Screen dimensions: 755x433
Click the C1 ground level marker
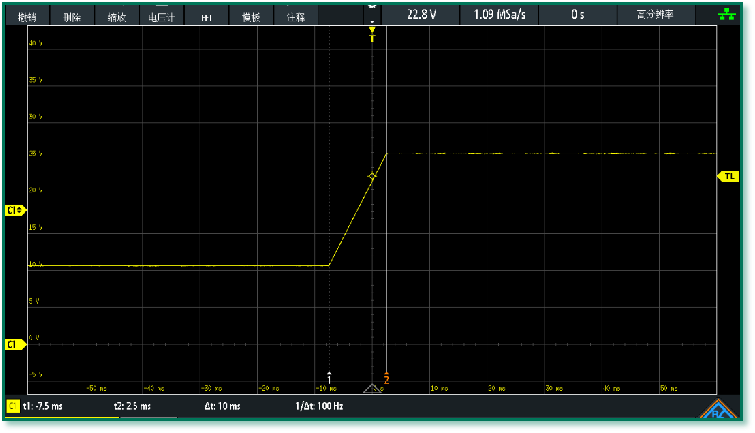(14, 344)
